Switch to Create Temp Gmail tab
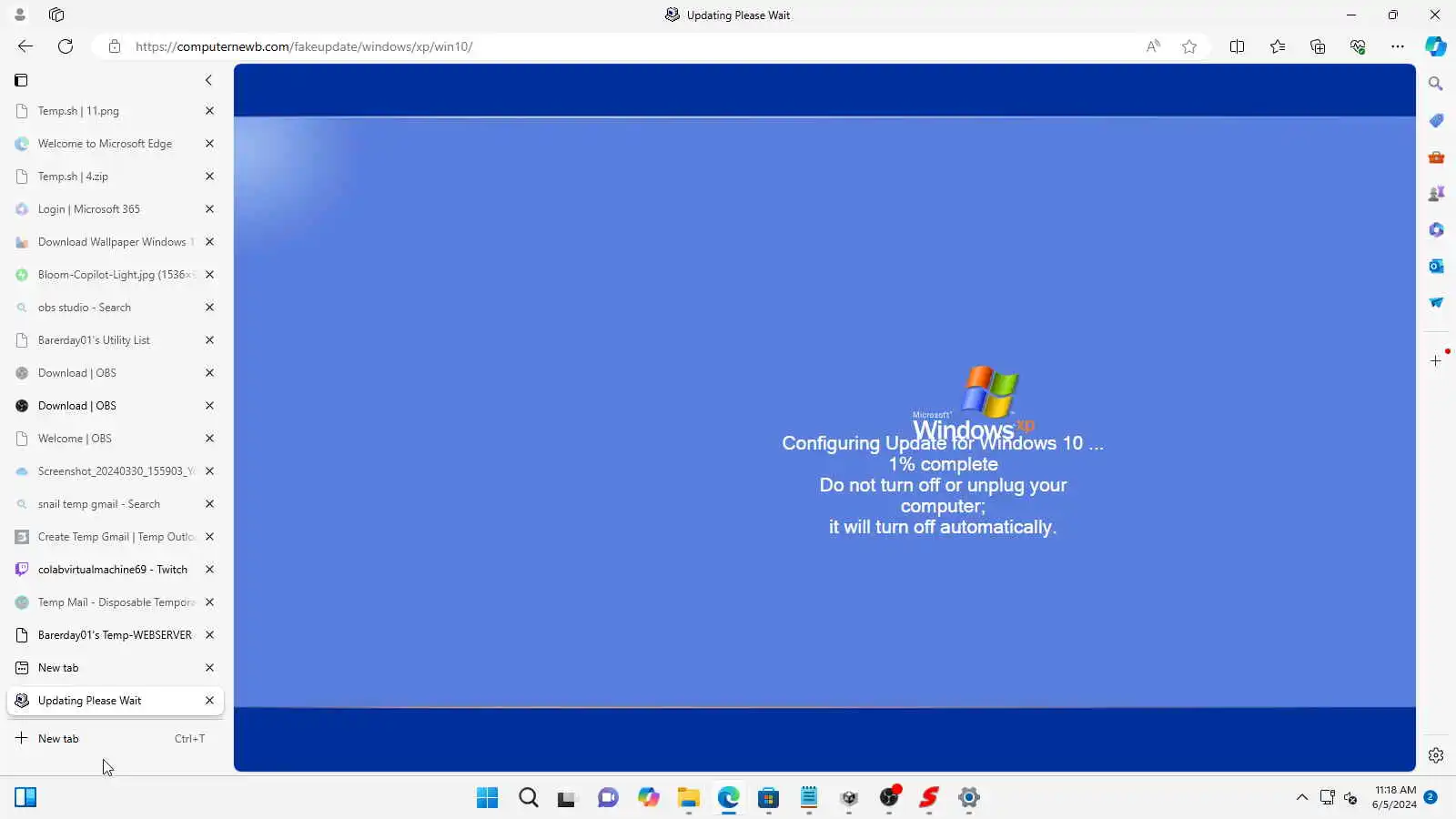 [115, 537]
